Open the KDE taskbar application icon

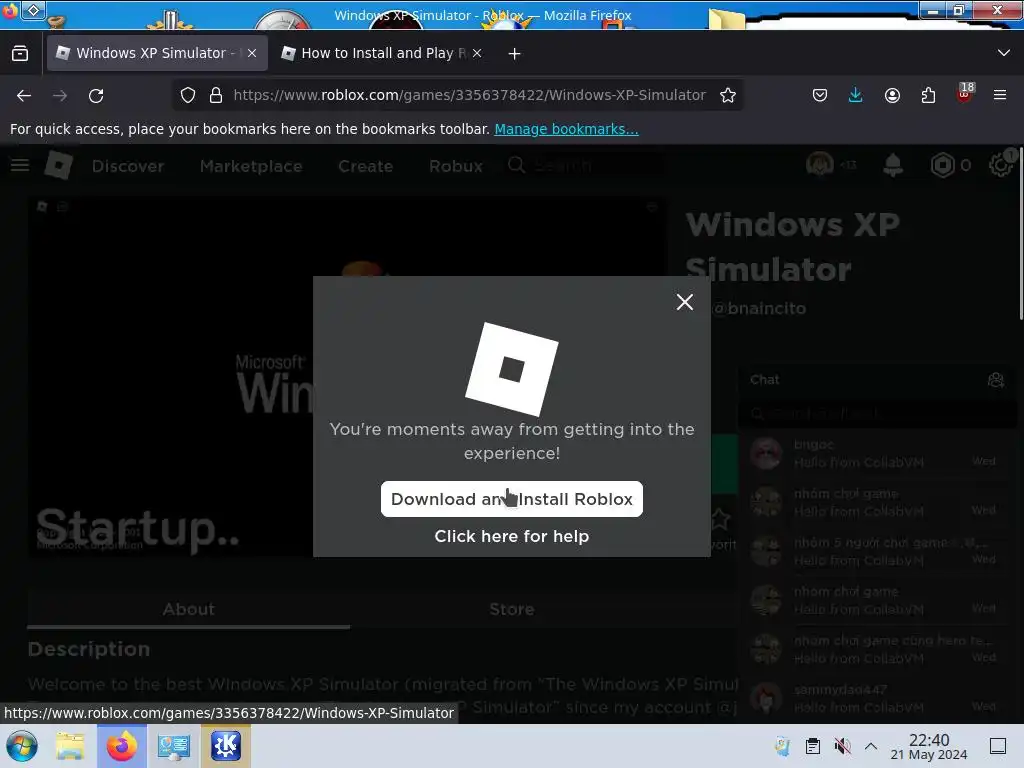pos(225,746)
